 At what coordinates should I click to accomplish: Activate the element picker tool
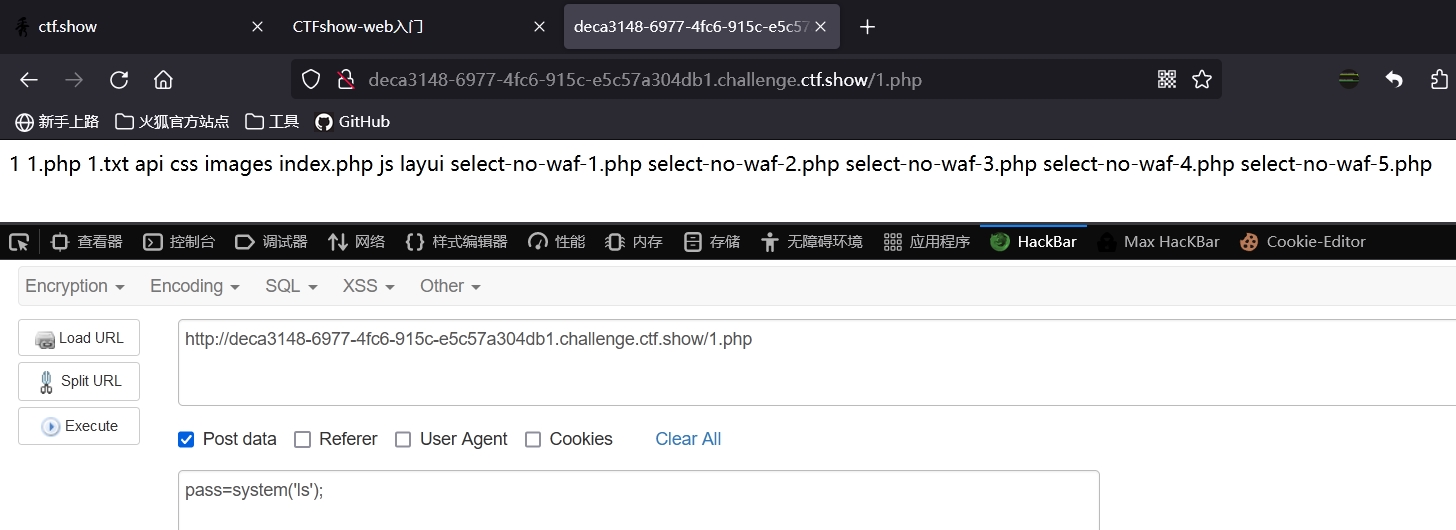tap(19, 241)
